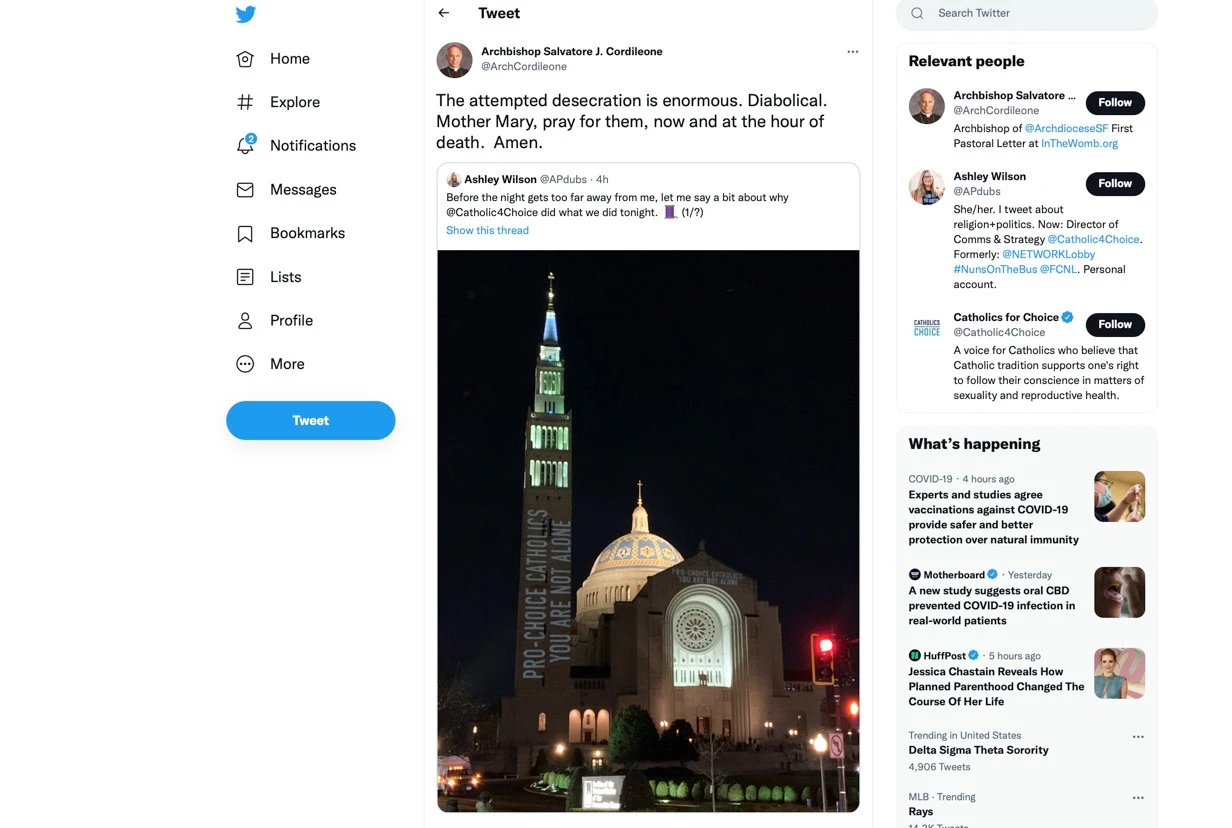Open tweet options three-dot menu

(x=852, y=52)
